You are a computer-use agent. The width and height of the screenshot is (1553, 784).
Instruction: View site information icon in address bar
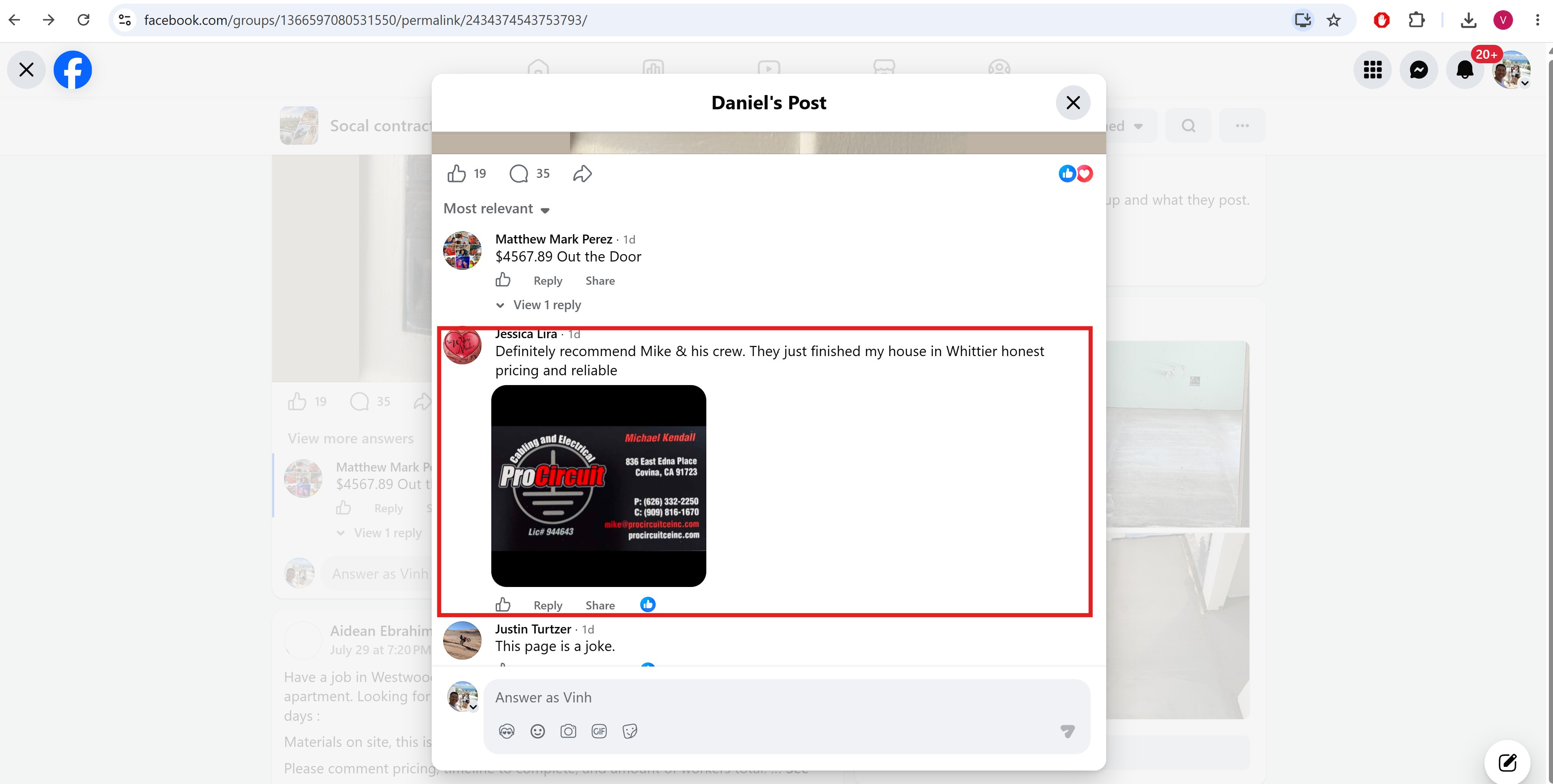pos(125,20)
